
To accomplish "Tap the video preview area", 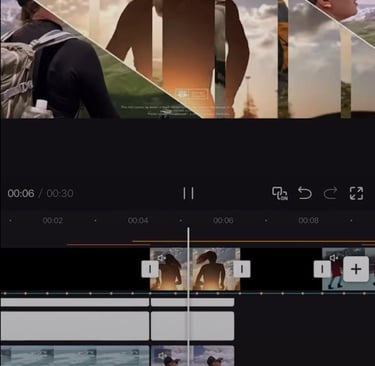I will (187, 59).
